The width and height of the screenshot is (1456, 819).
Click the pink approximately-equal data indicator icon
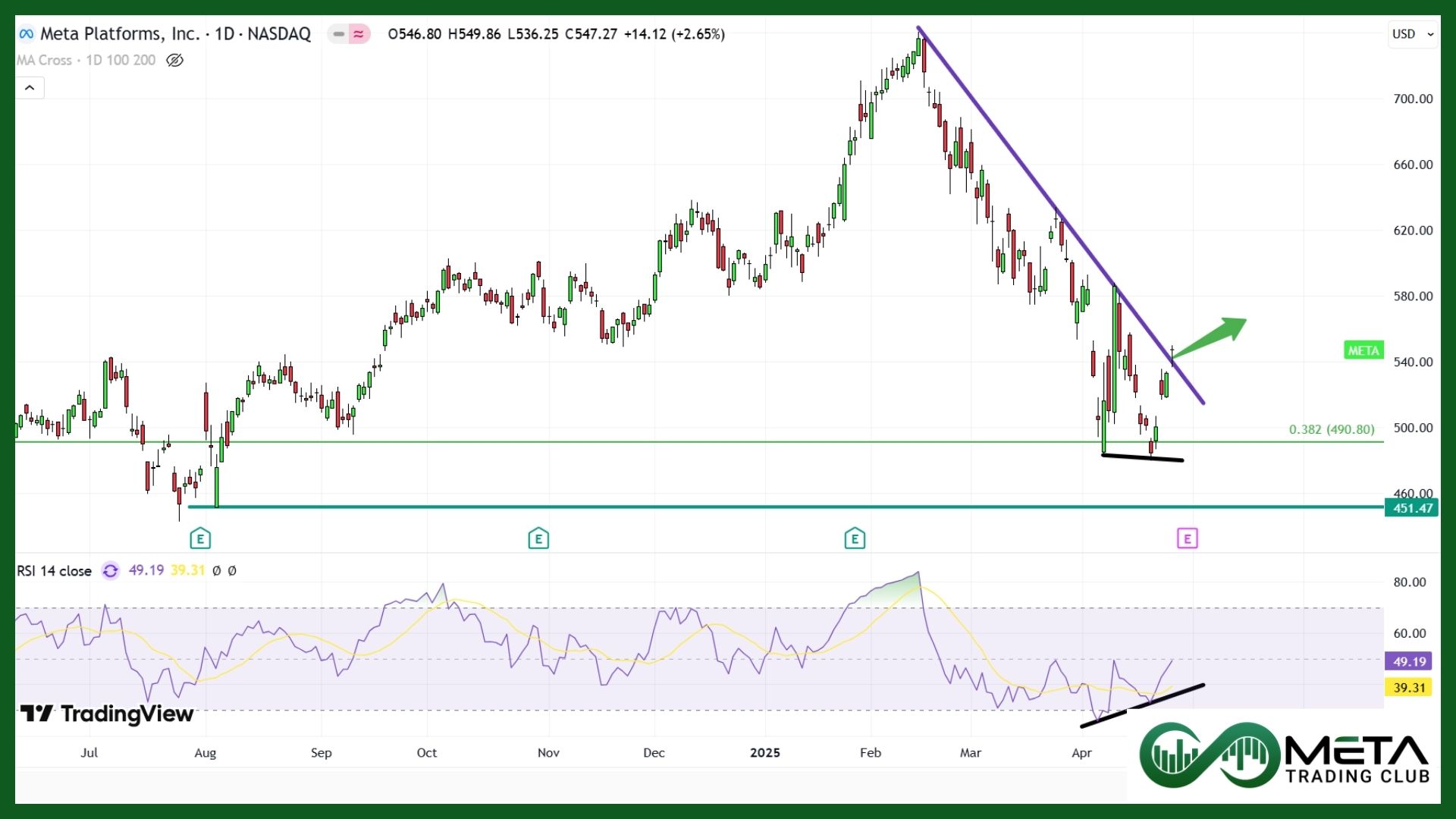tap(359, 34)
